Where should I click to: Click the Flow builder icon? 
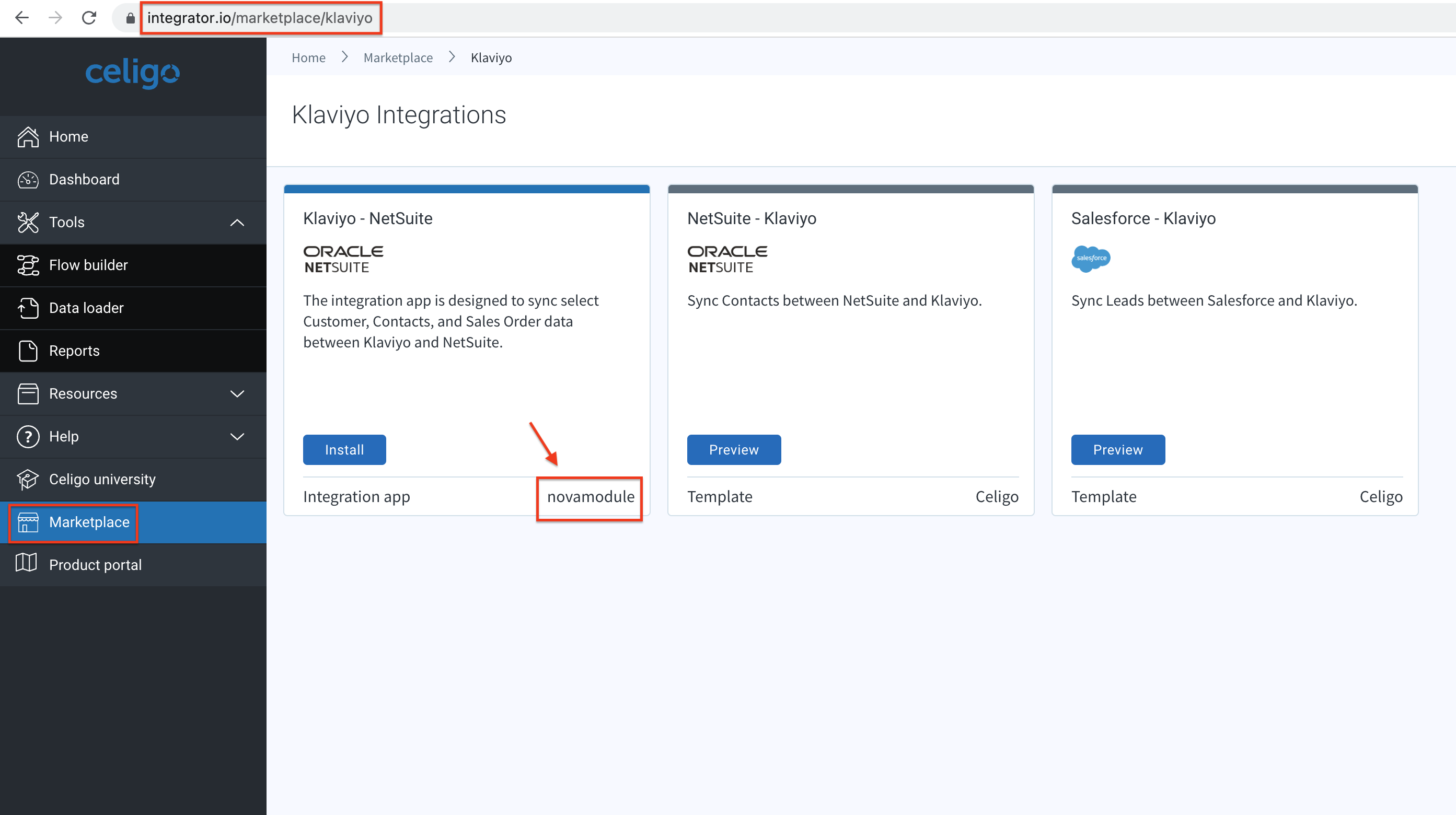coord(28,265)
